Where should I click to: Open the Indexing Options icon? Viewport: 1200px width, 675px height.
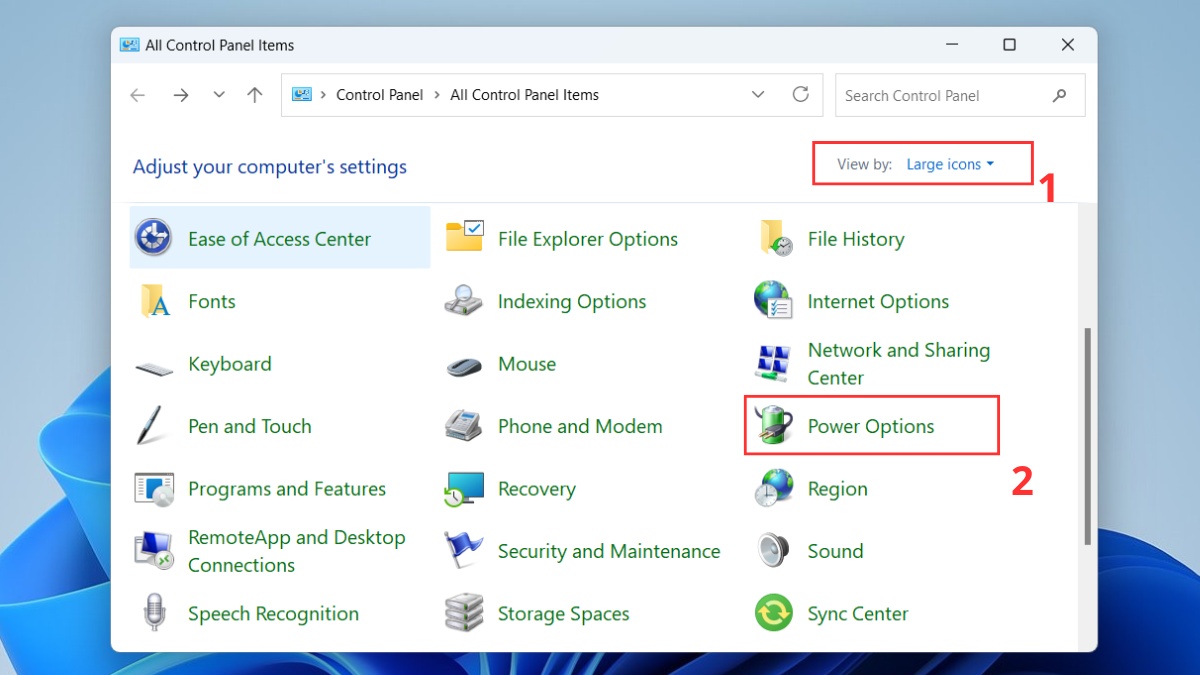point(464,301)
